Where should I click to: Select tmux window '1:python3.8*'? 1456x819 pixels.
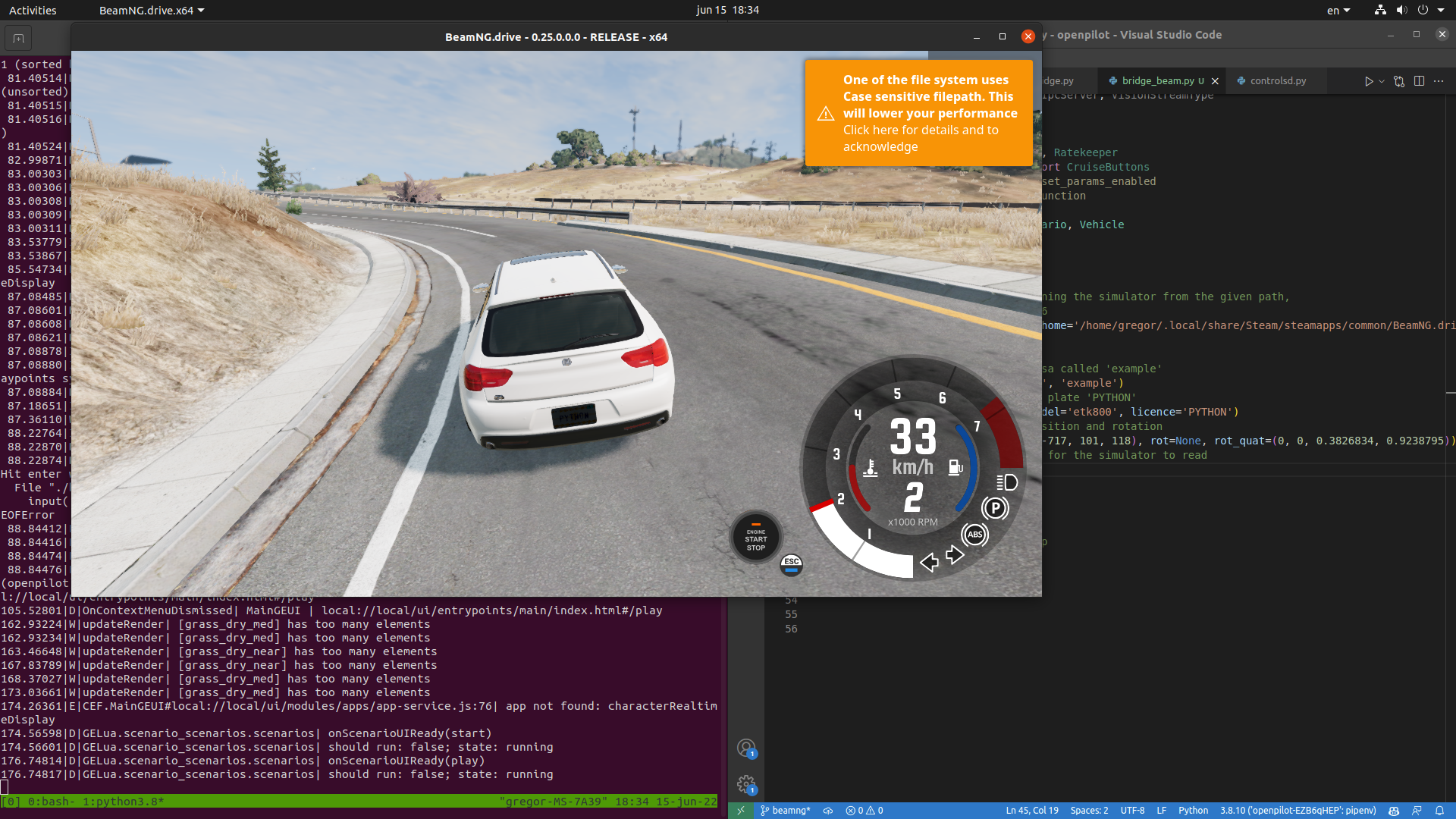coord(123,802)
